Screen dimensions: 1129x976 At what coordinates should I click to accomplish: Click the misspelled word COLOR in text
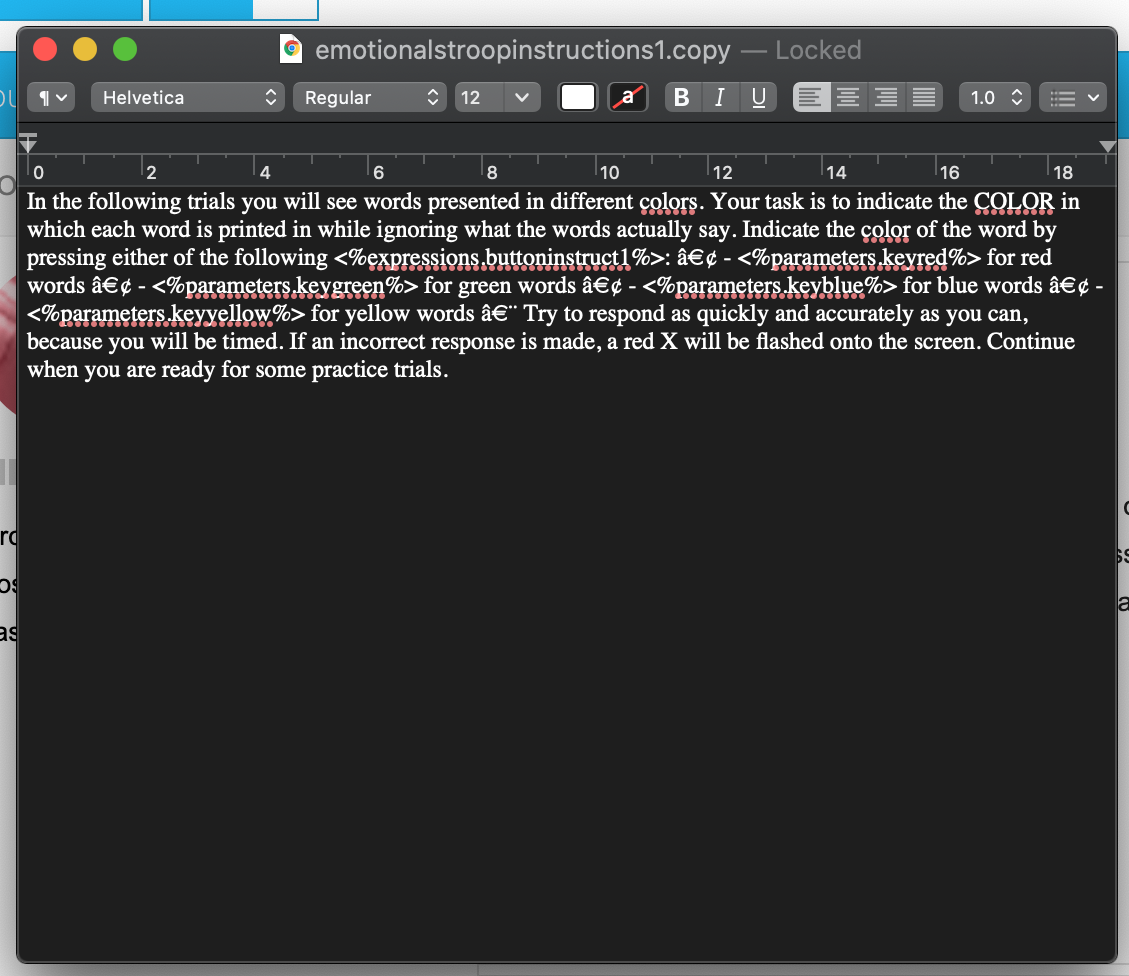(1014, 201)
